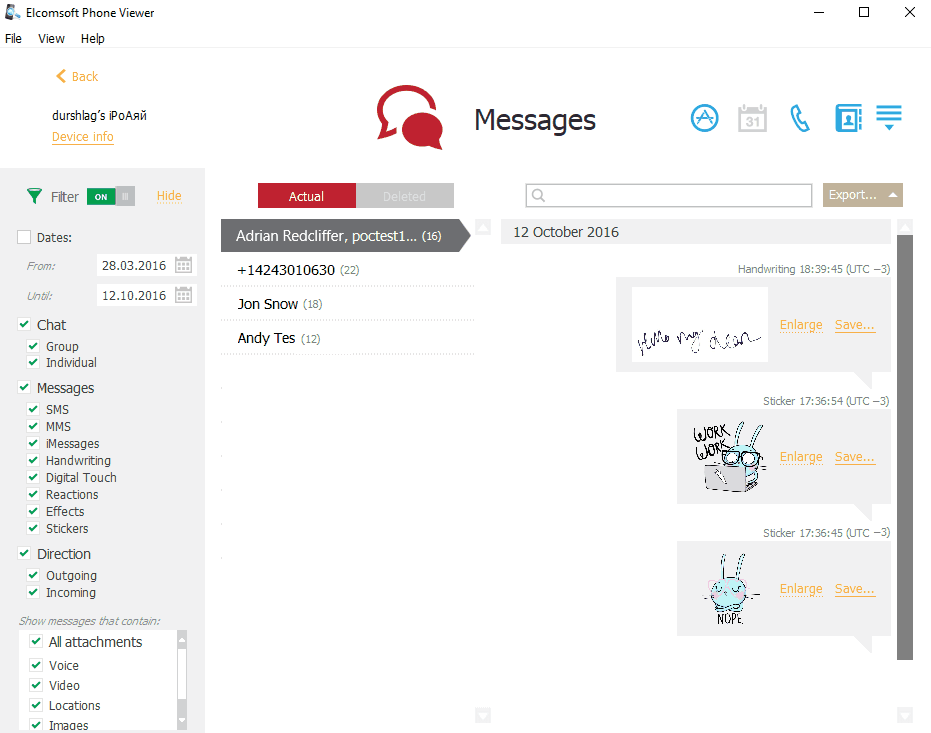The height and width of the screenshot is (733, 931).
Task: Click the message search field
Action: tap(669, 195)
